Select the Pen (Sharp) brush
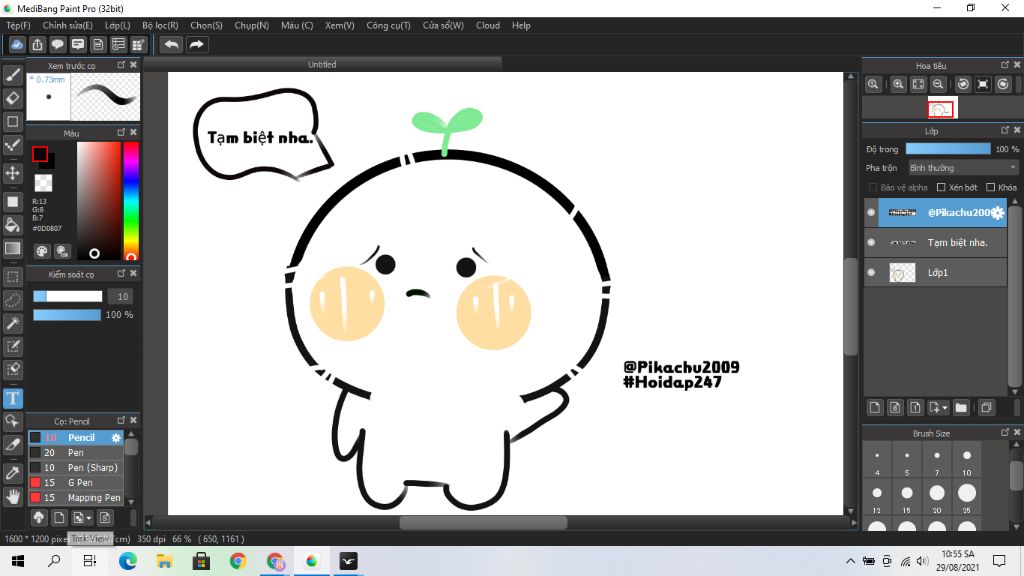1024x576 pixels. click(76, 468)
